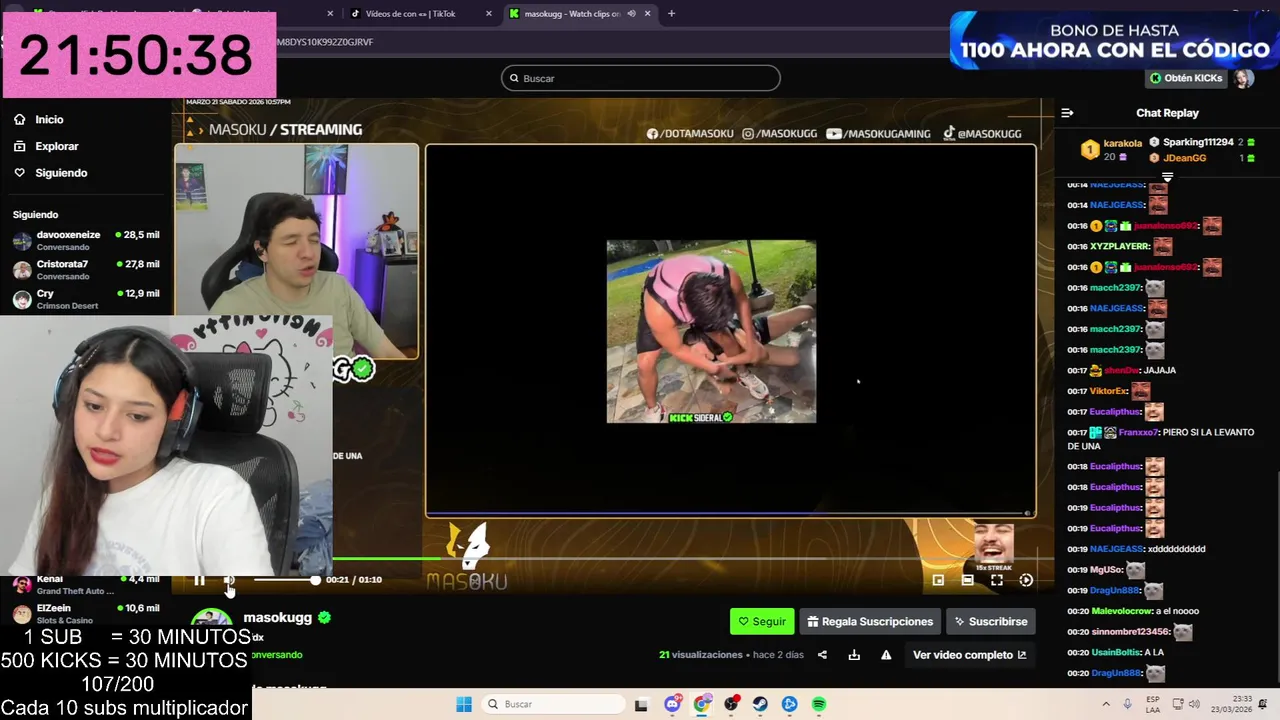Open OBS Studio from the taskbar

coord(732,704)
